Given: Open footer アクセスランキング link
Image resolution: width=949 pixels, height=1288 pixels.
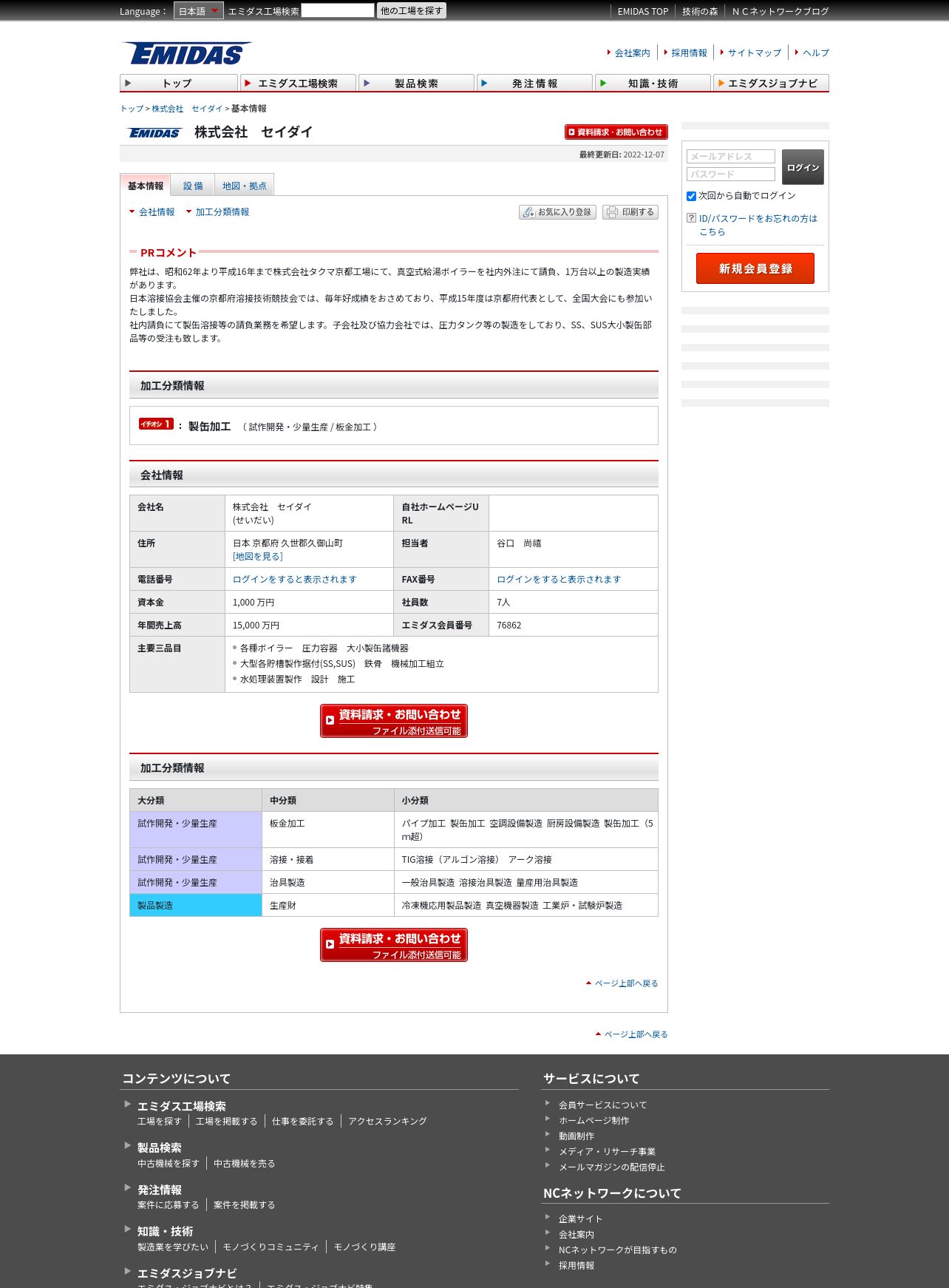Looking at the screenshot, I should point(387,1122).
